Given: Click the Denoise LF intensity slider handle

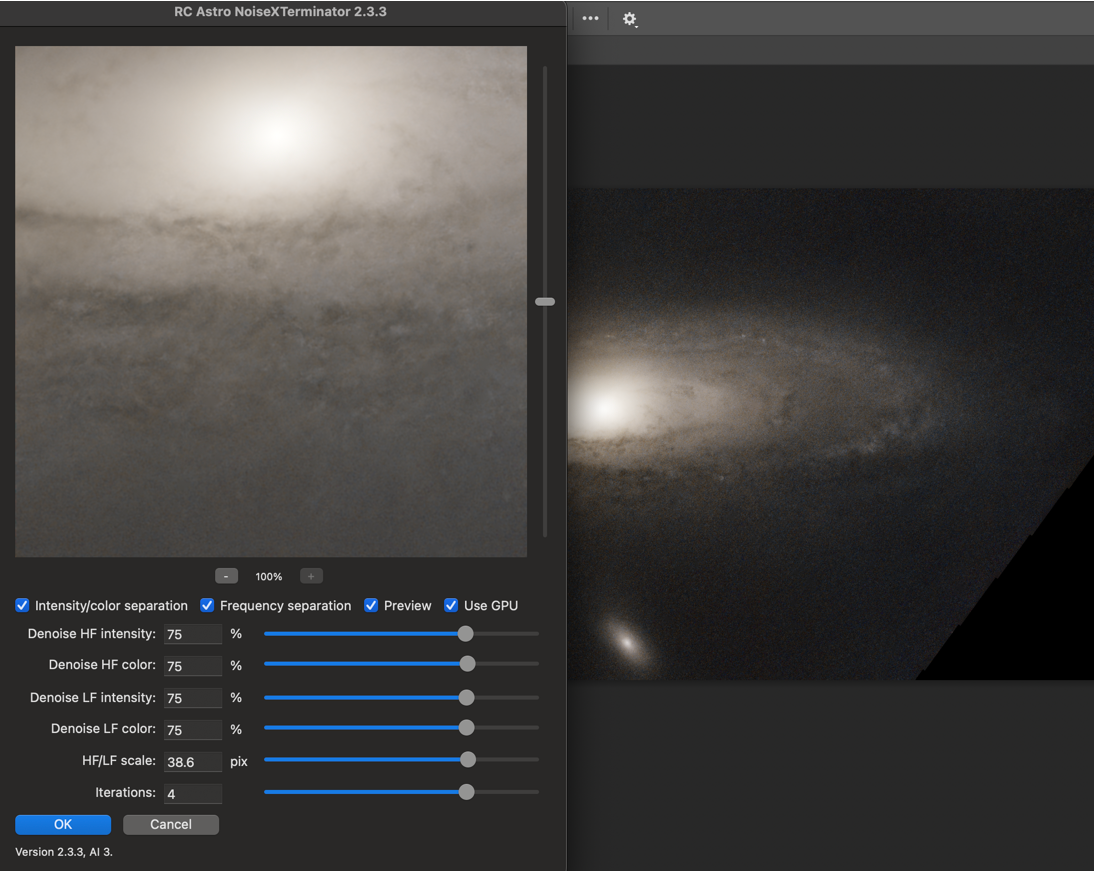Looking at the screenshot, I should [x=466, y=697].
